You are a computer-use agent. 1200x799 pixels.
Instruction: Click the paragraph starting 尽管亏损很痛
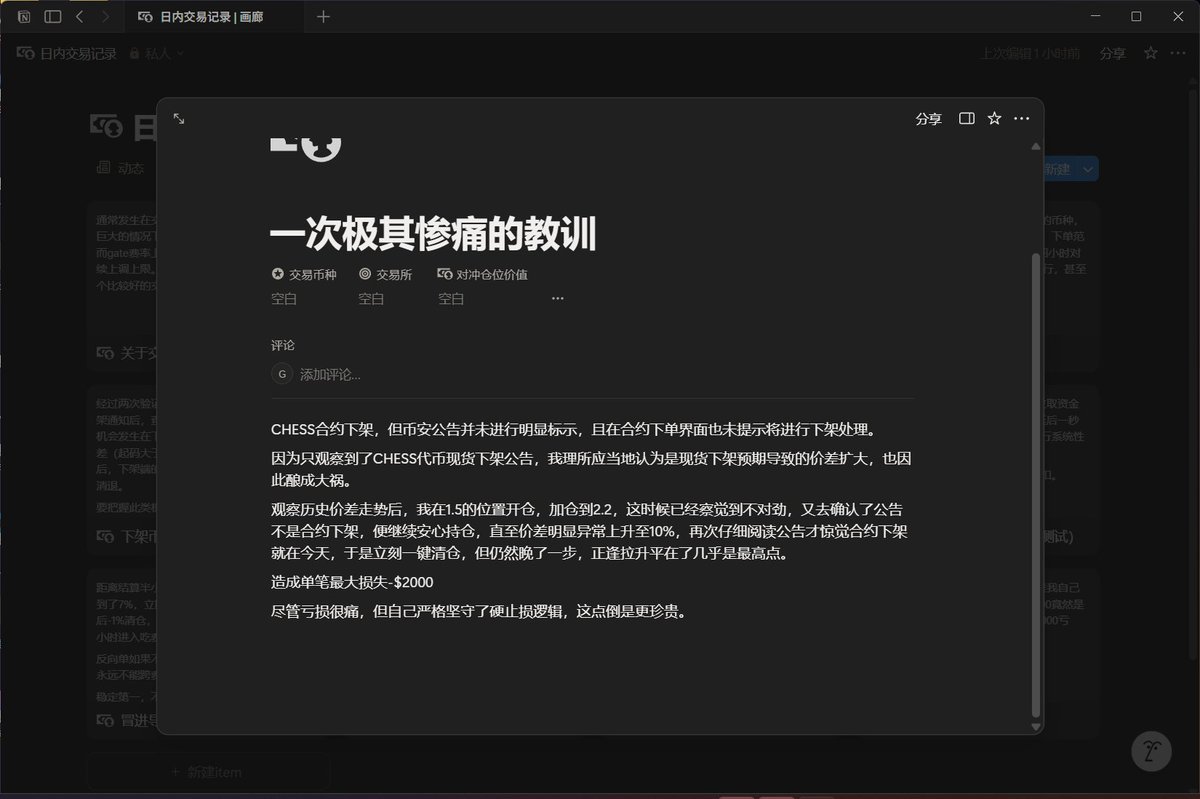479,611
